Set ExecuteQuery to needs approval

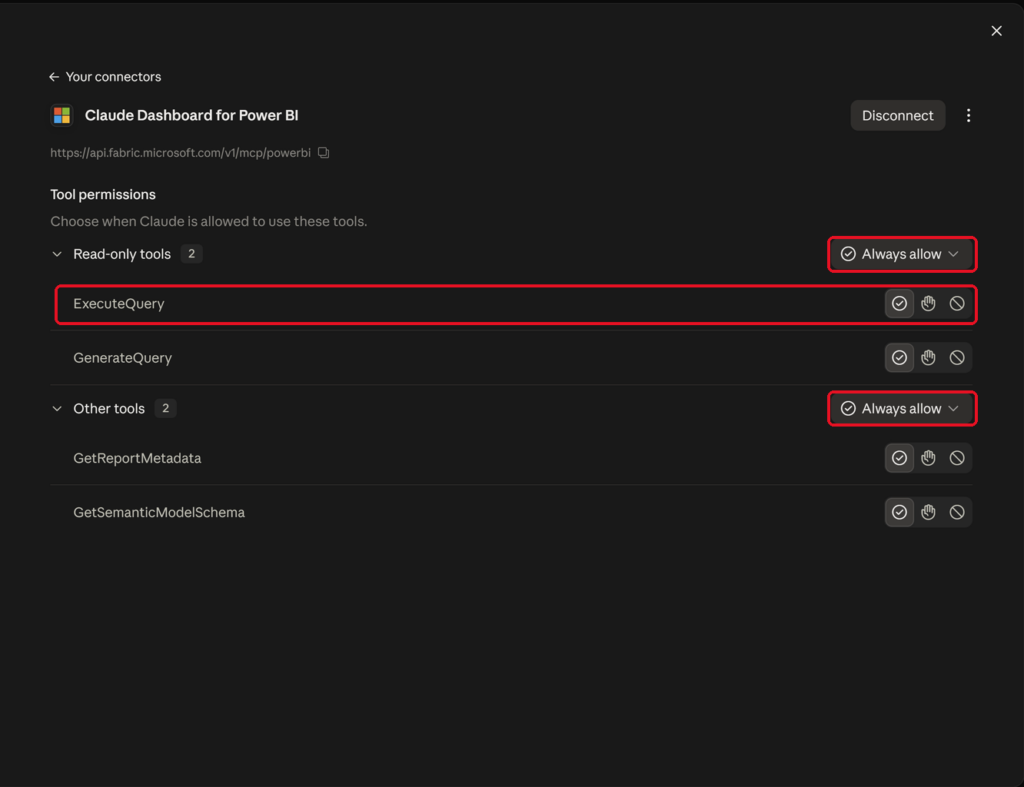point(928,304)
